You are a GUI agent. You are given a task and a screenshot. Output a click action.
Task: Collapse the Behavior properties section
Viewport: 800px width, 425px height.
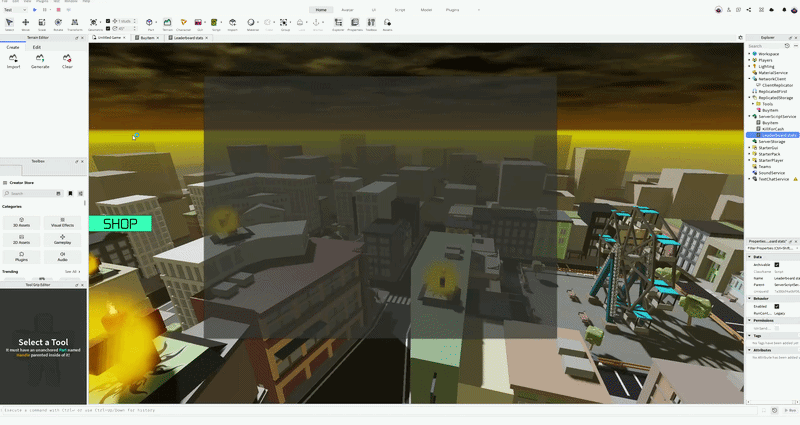[x=749, y=298]
